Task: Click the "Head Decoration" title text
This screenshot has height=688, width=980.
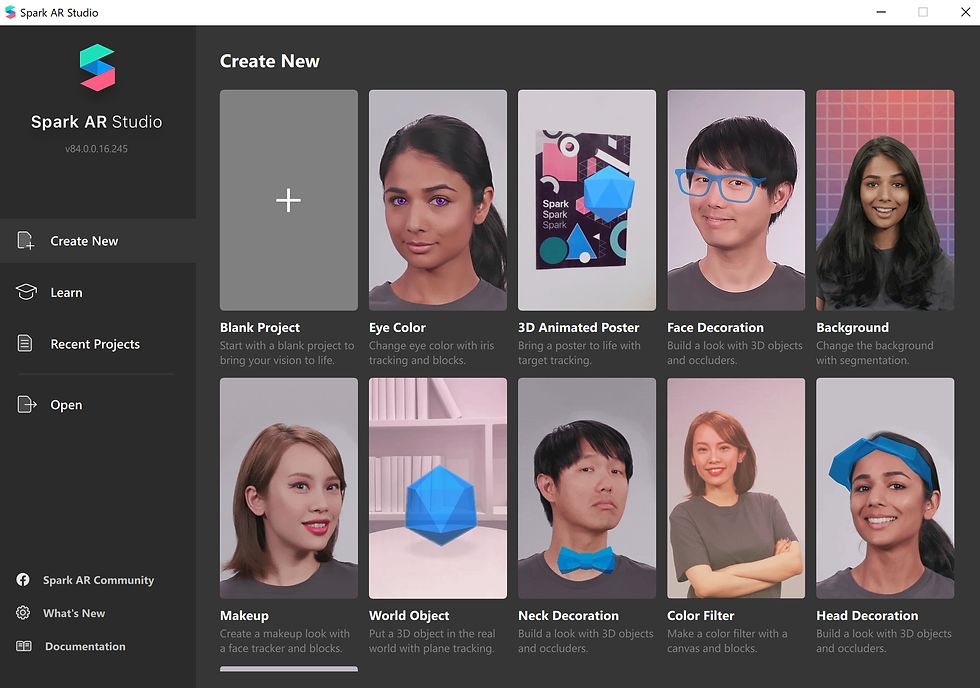Action: 867,616
